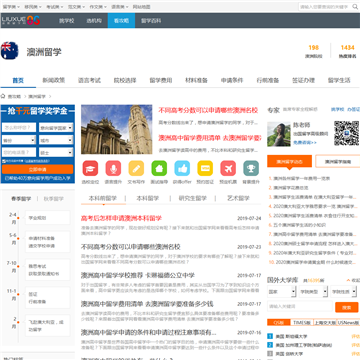
Task: Click the orange 立即申请 button
Action: [x=38, y=169]
